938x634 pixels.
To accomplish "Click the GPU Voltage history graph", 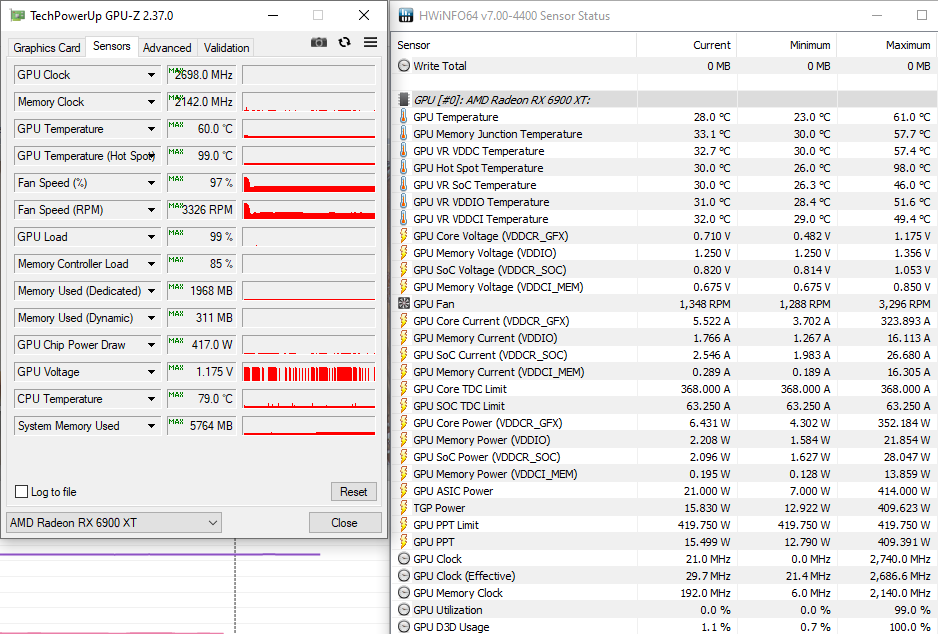I will coord(309,371).
